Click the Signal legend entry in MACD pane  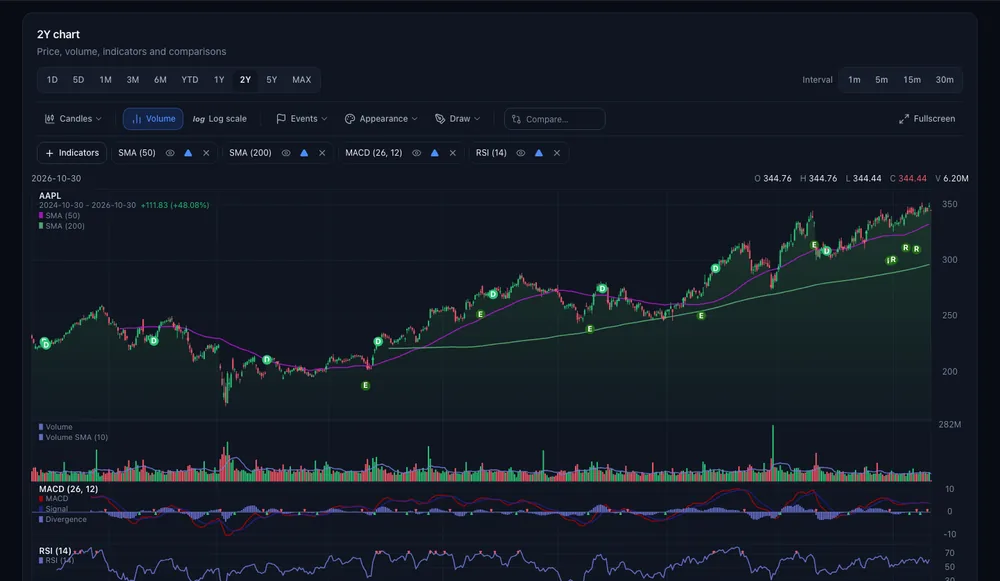tap(54, 509)
